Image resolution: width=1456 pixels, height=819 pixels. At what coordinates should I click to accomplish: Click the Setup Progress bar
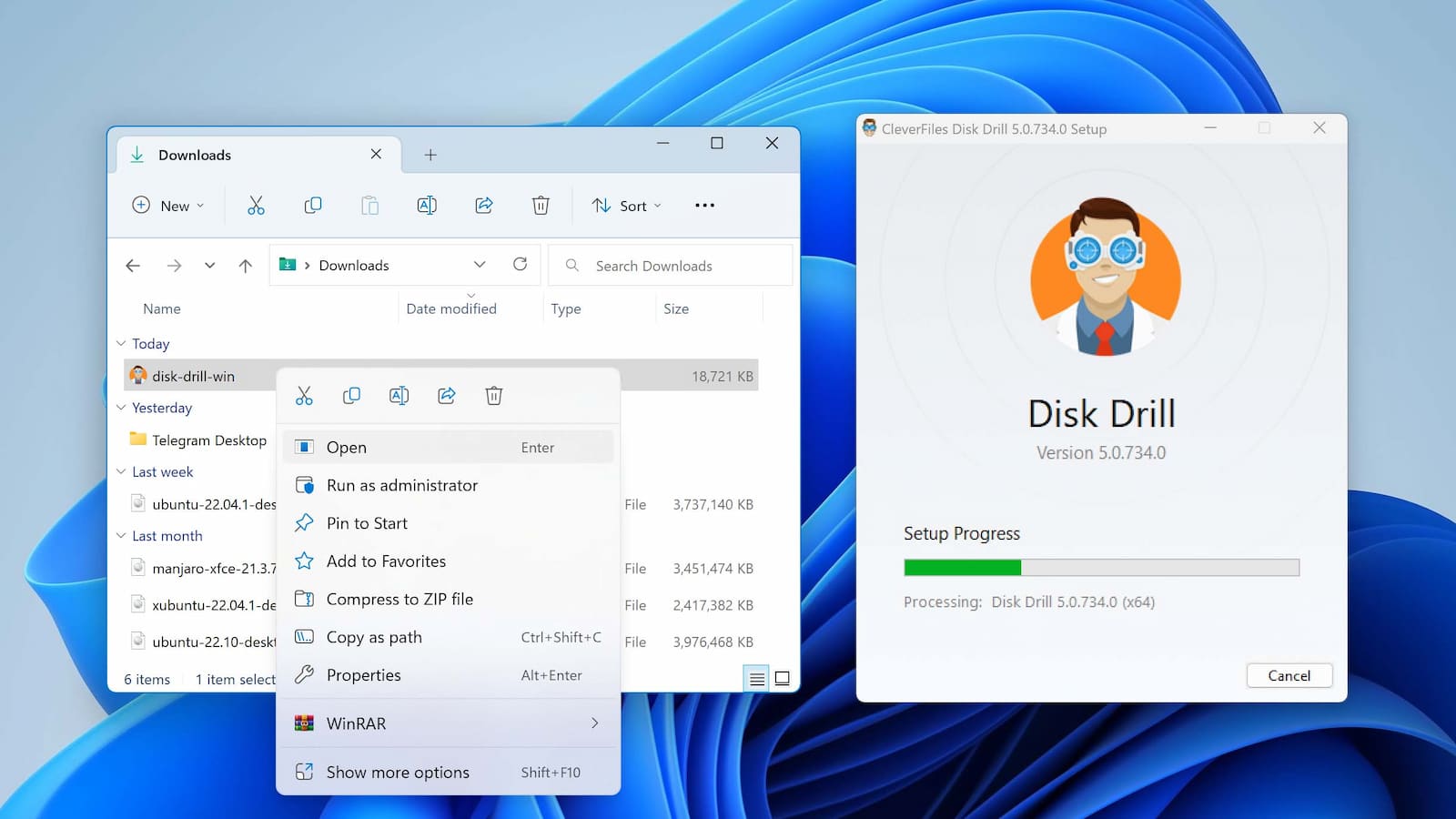(x=1101, y=568)
